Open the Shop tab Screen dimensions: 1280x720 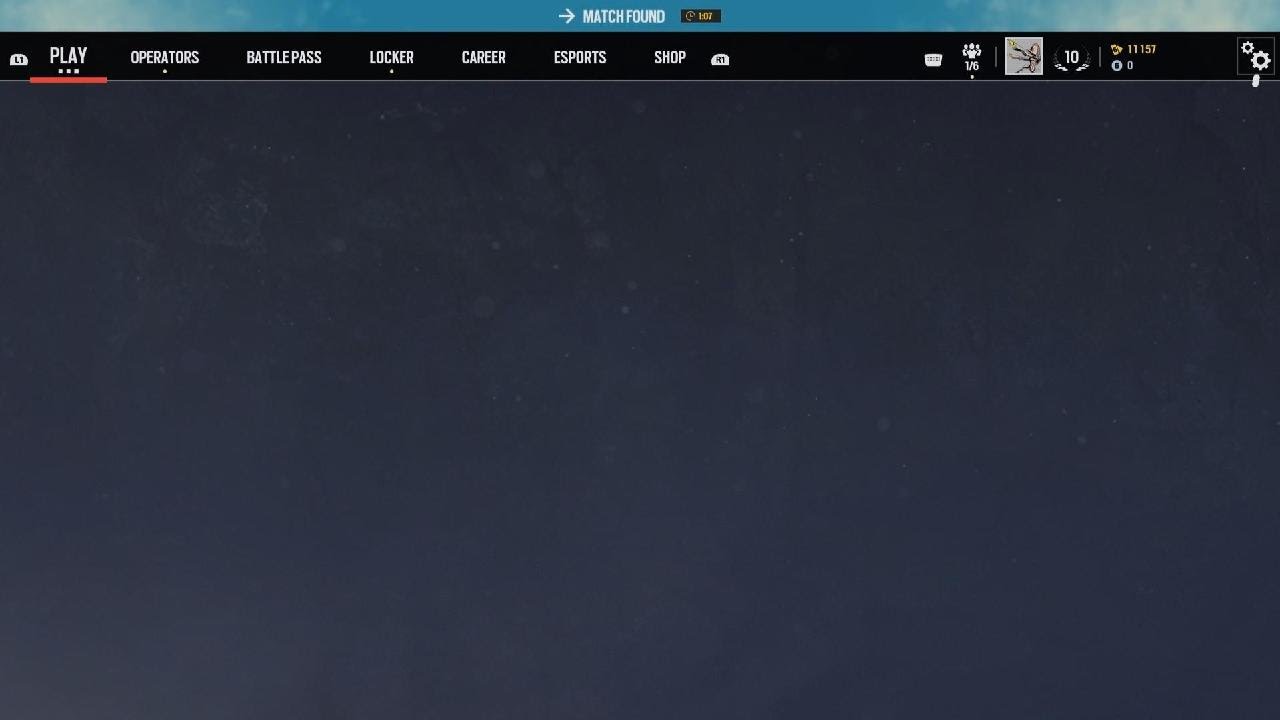point(670,57)
